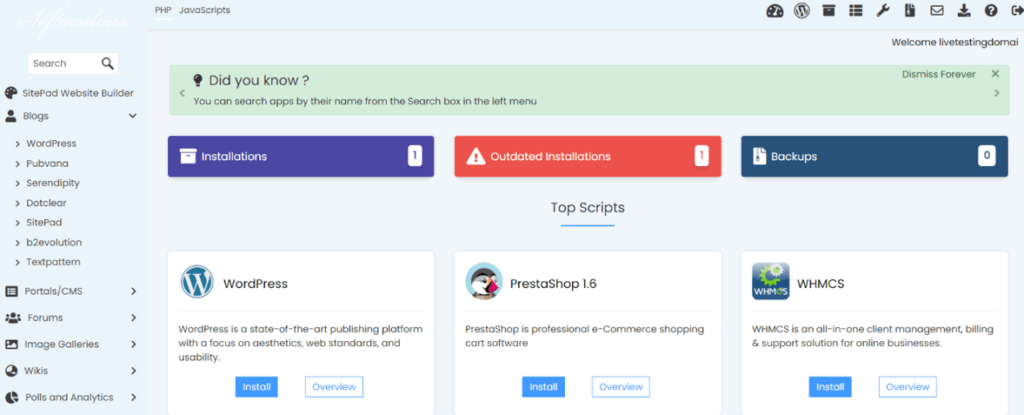Open Serendipity in the Blogs list

click(53, 183)
